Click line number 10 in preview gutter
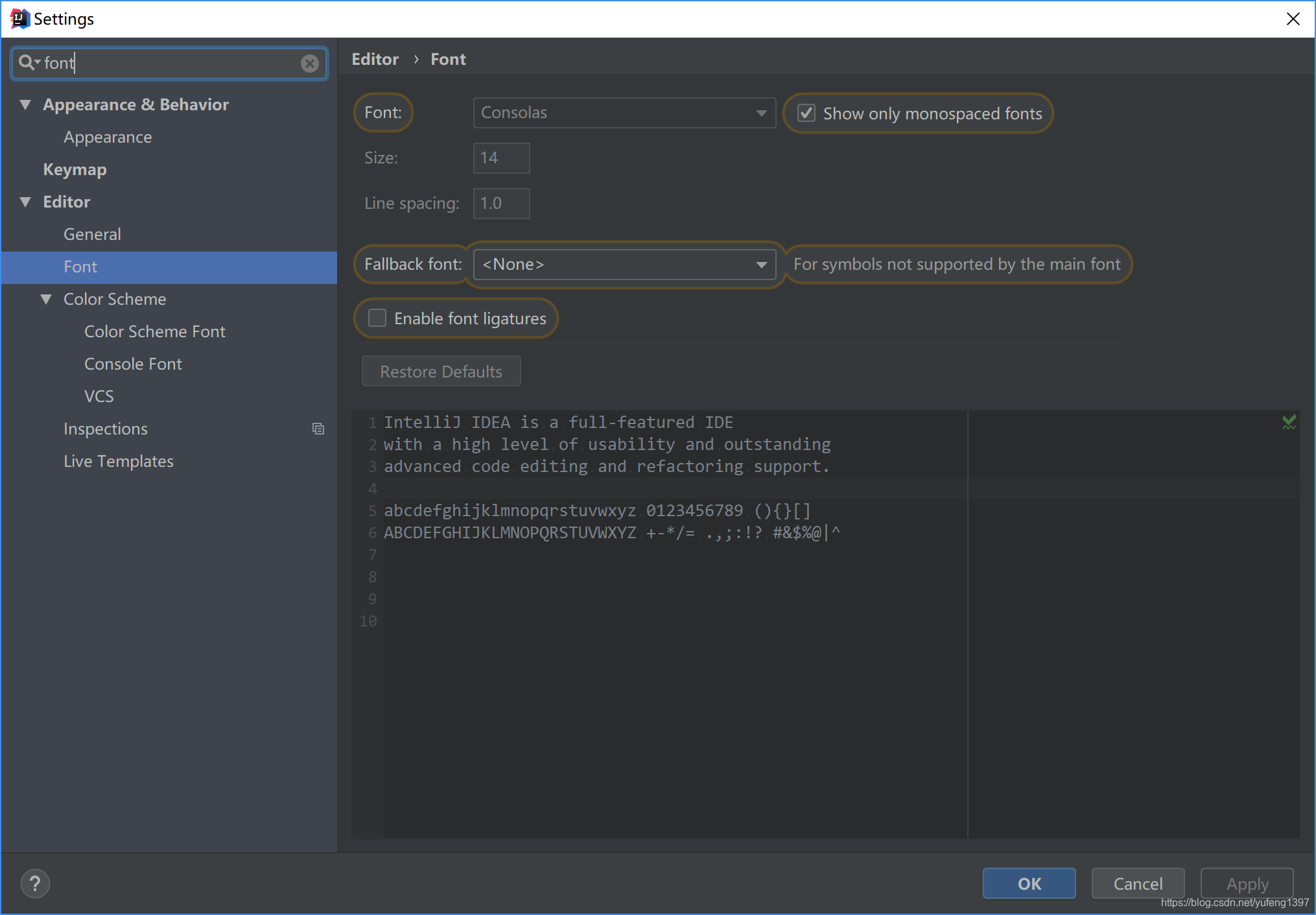The height and width of the screenshot is (915, 1316). pyautogui.click(x=368, y=621)
